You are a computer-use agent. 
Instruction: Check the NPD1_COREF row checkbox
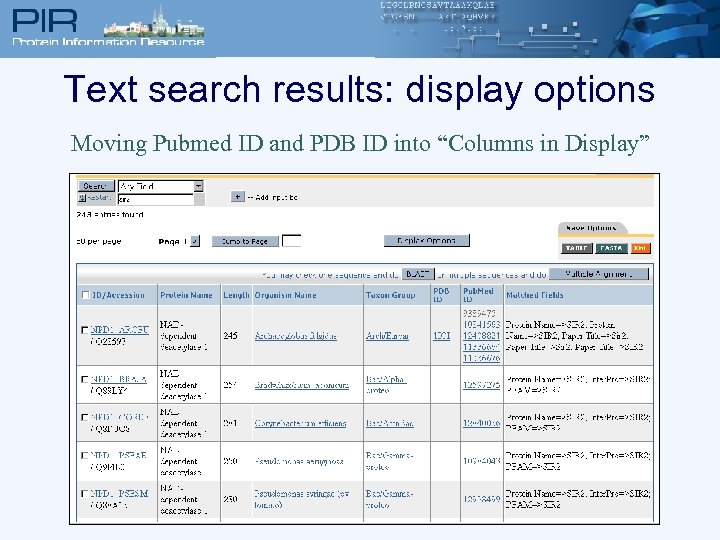(x=84, y=417)
